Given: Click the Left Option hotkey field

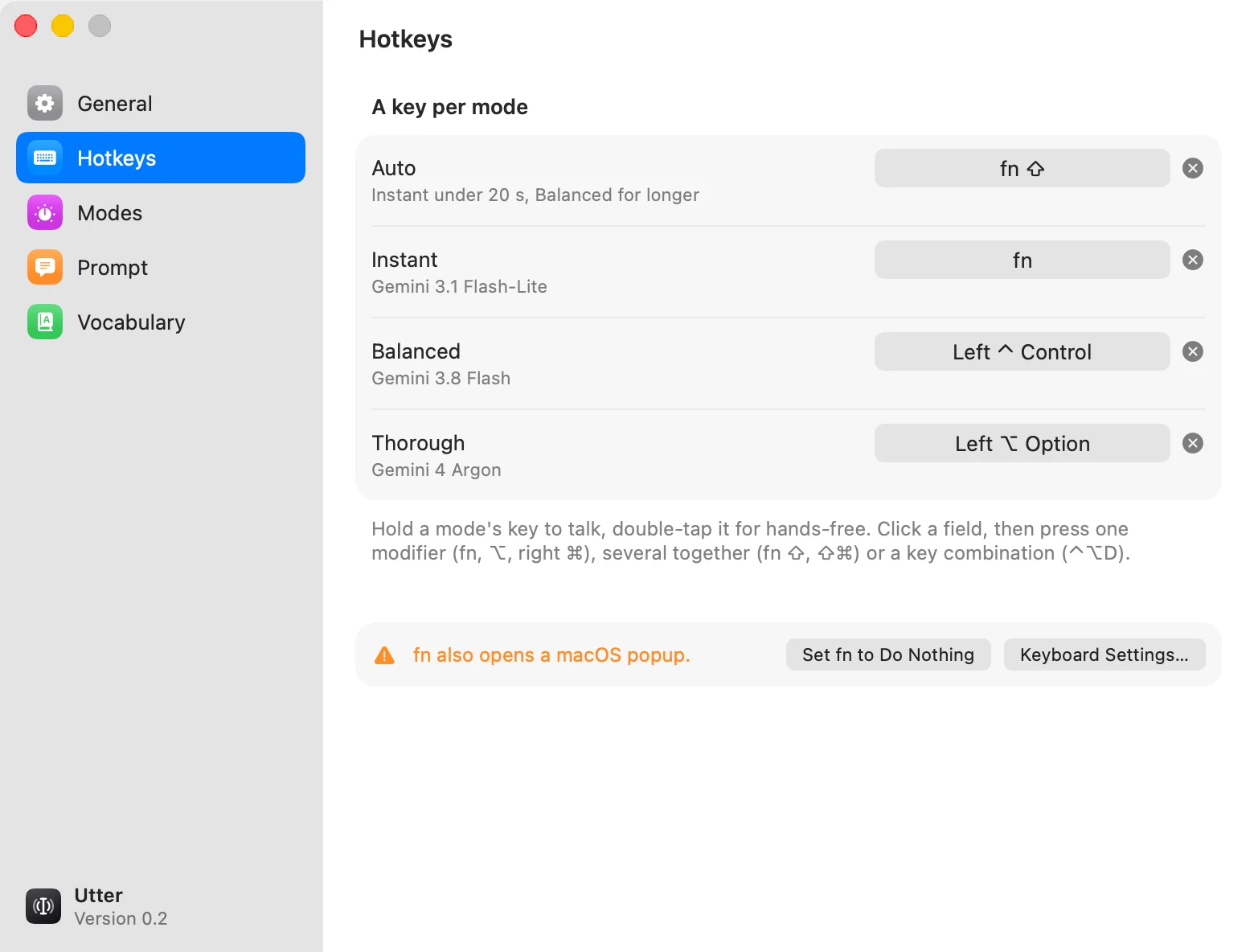Looking at the screenshot, I should point(1022,443).
